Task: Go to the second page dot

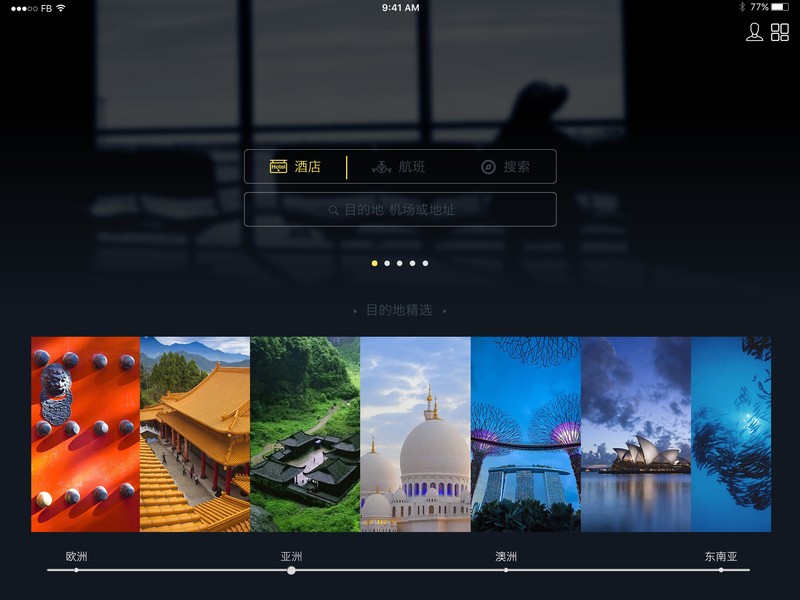Action: pos(387,263)
